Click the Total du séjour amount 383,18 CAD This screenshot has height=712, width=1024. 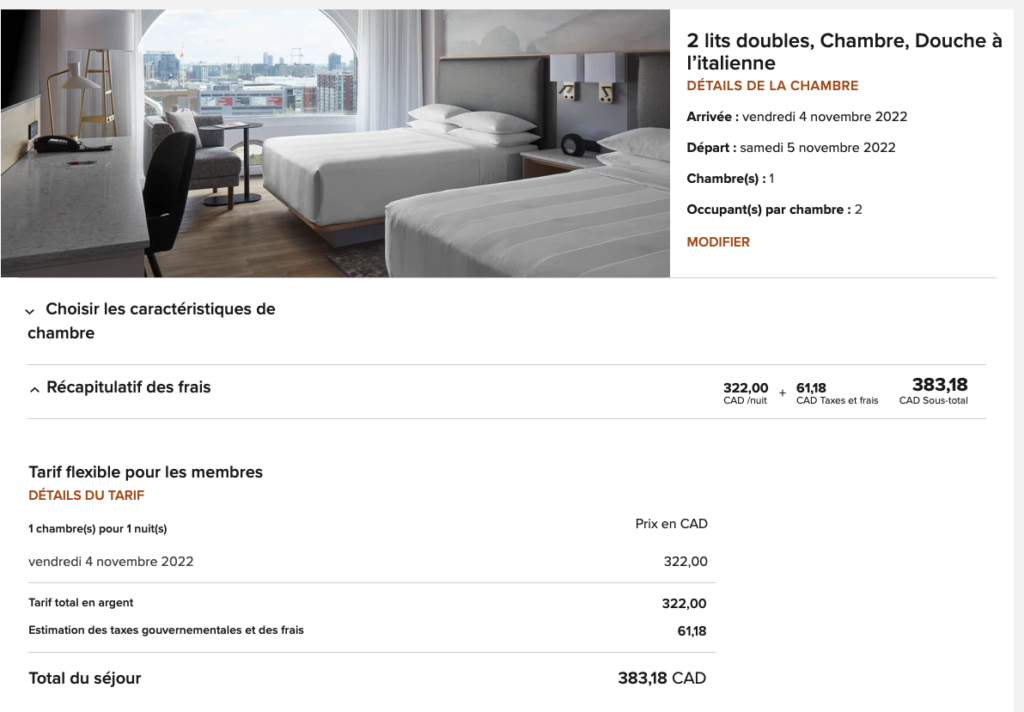[x=660, y=677]
